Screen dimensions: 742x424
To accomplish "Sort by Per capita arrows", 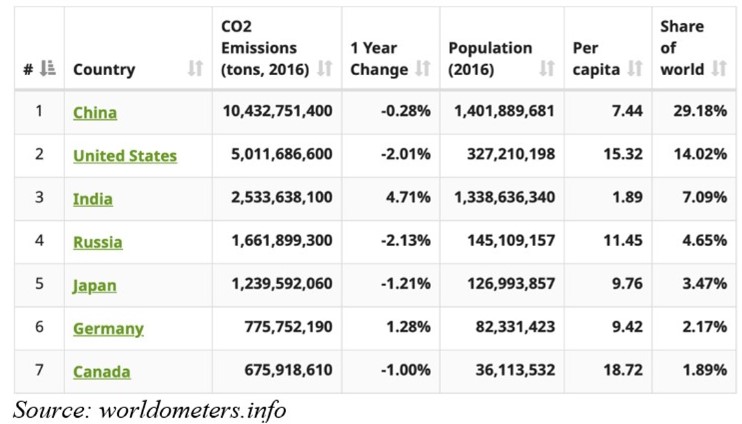I will coord(635,69).
